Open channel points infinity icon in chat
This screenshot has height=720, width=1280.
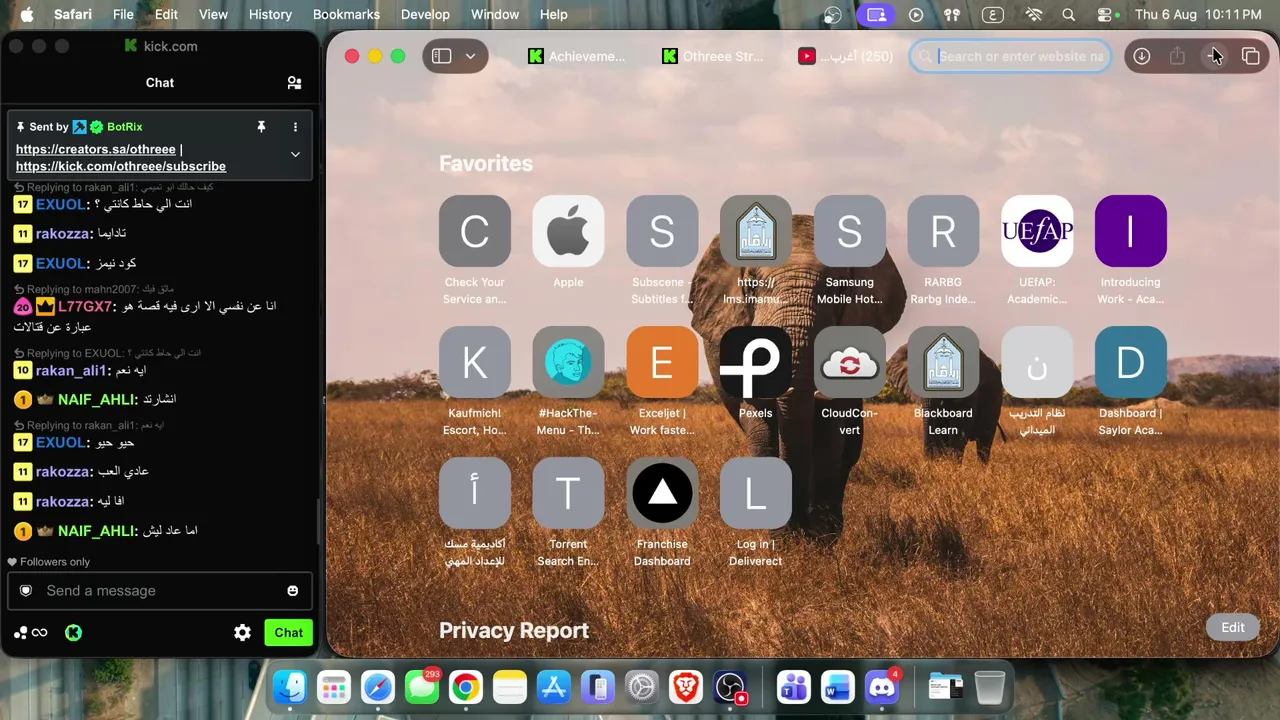pyautogui.click(x=40, y=633)
